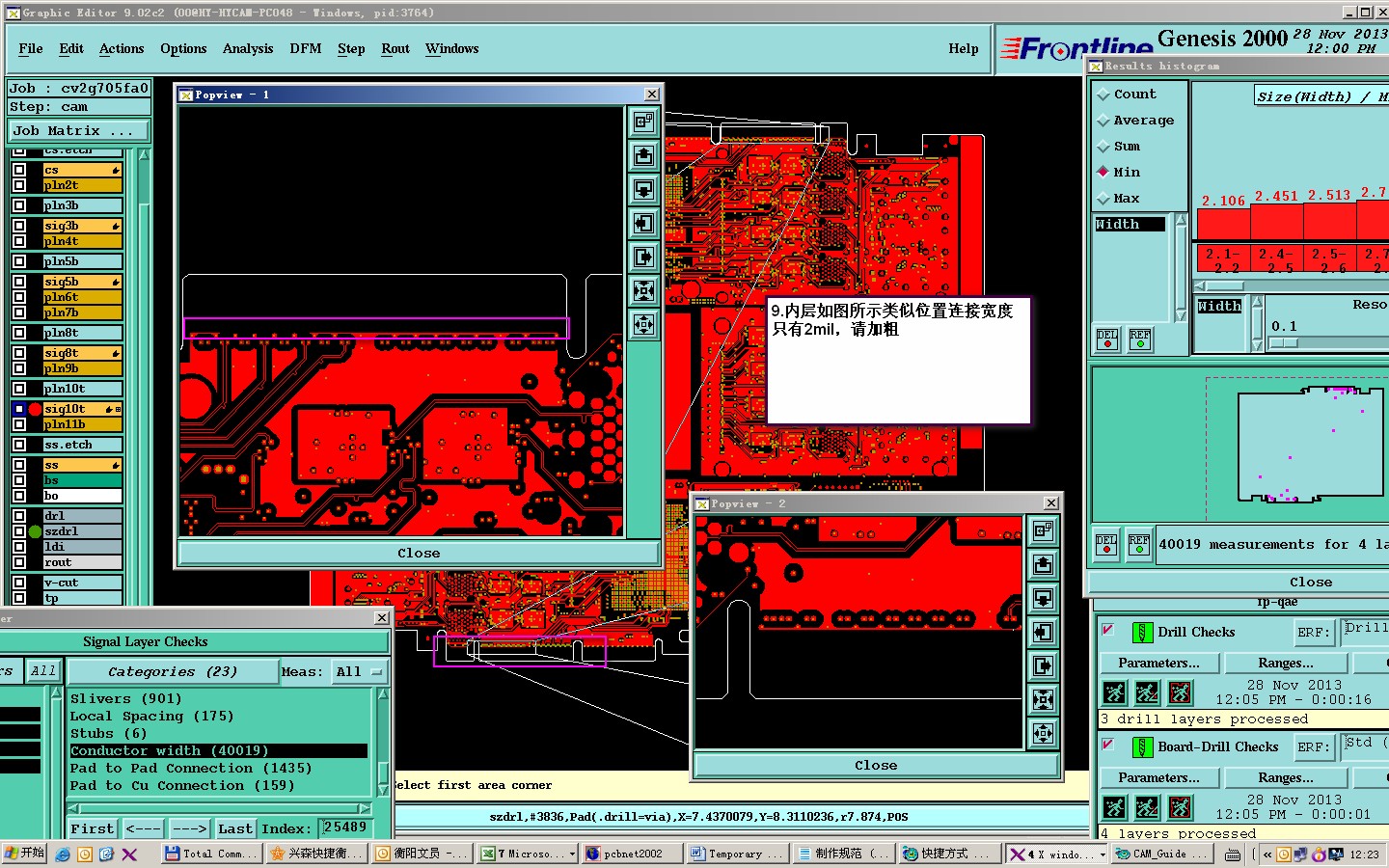The image size is (1389, 868).
Task: Click Start button on Windows taskbar
Action: coord(24,854)
